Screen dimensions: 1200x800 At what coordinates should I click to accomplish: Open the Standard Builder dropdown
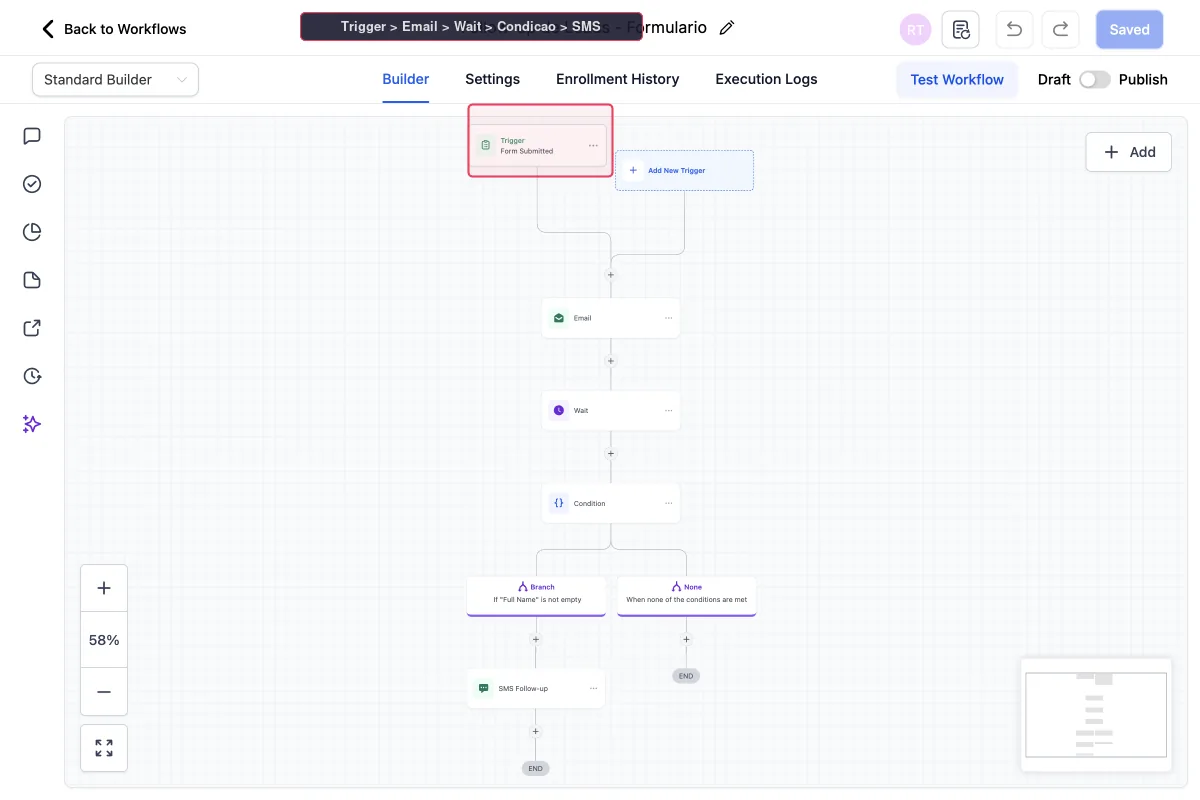(114, 79)
